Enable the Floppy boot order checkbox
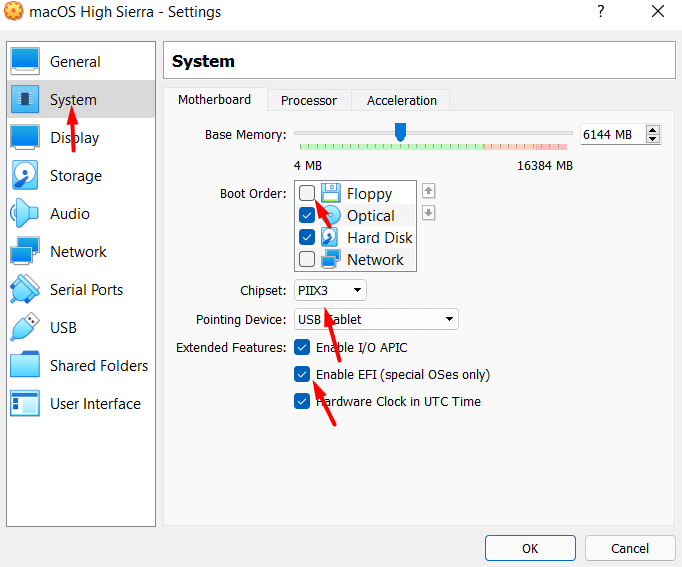The height and width of the screenshot is (567, 682). [x=307, y=194]
